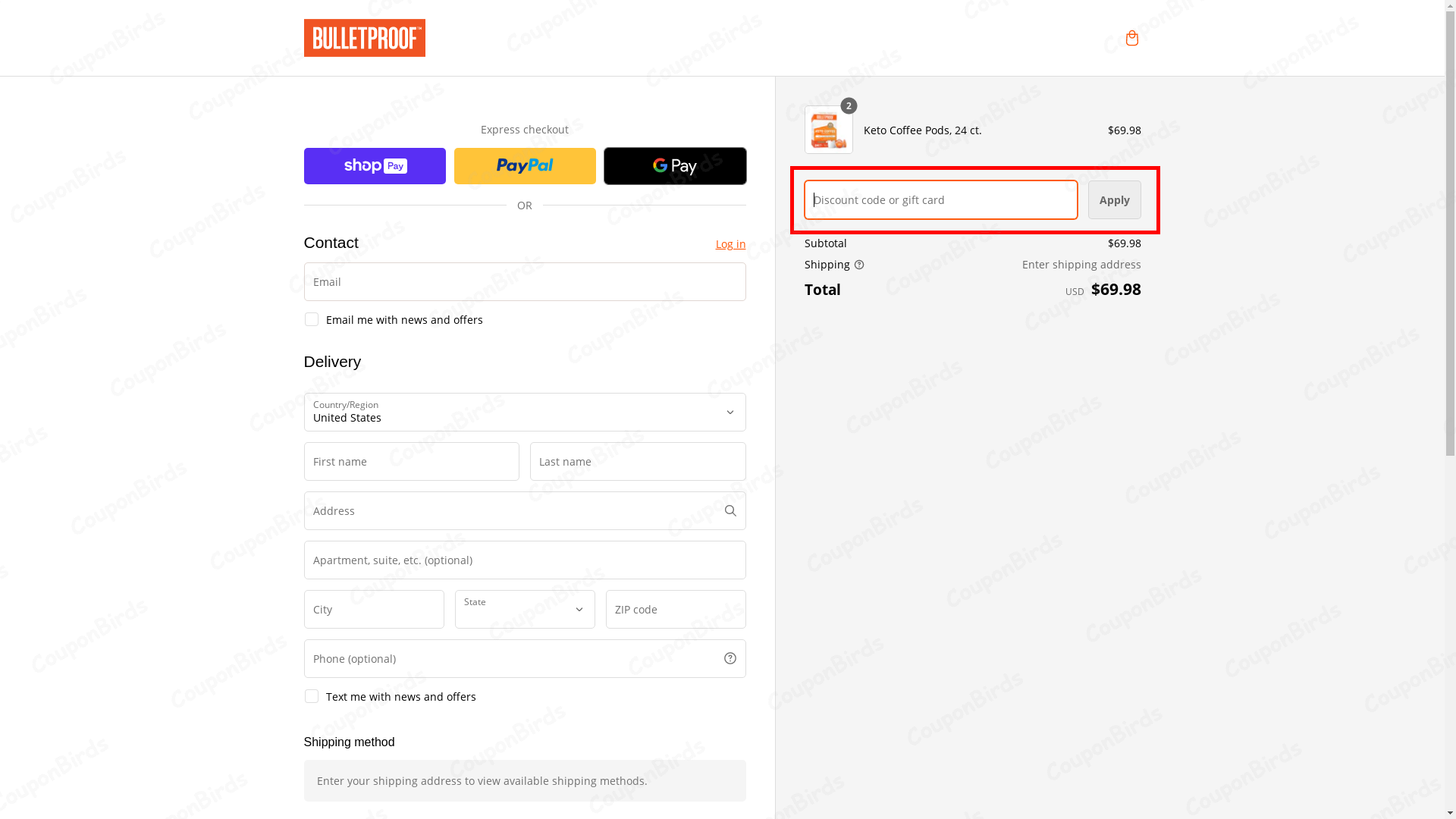Apply the discount code
The height and width of the screenshot is (819, 1456).
point(1114,200)
